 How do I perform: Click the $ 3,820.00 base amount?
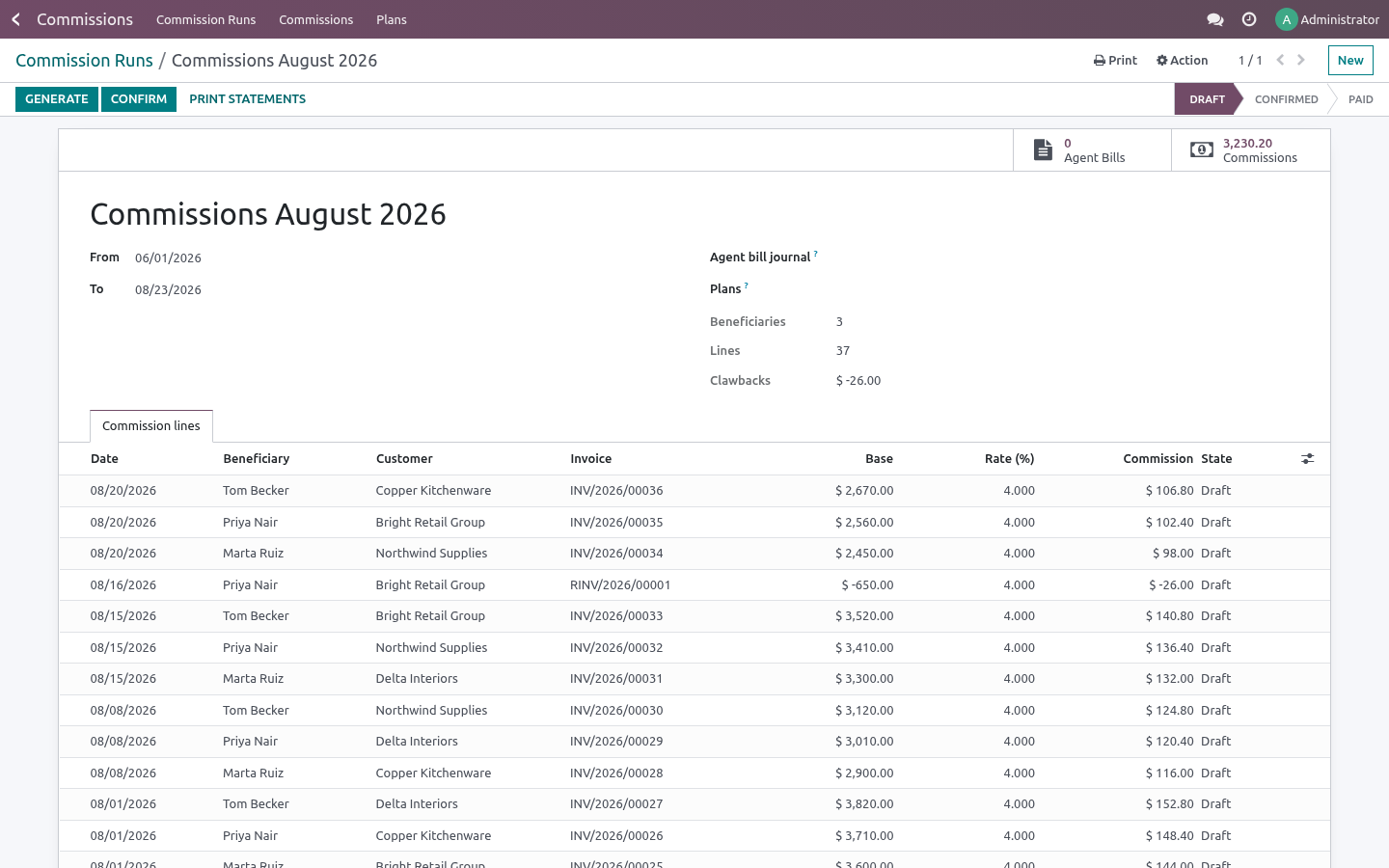tap(864, 804)
